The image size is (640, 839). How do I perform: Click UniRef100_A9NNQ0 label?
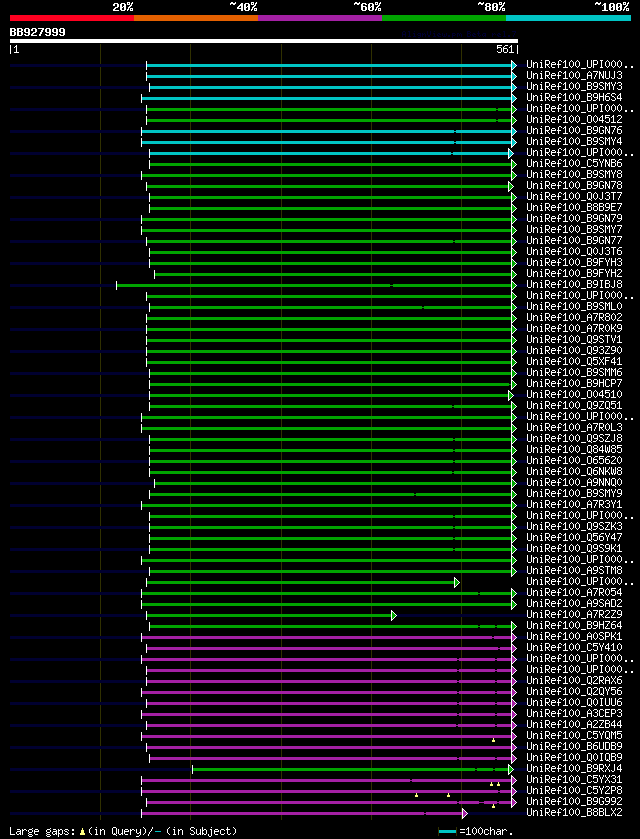(x=574, y=483)
